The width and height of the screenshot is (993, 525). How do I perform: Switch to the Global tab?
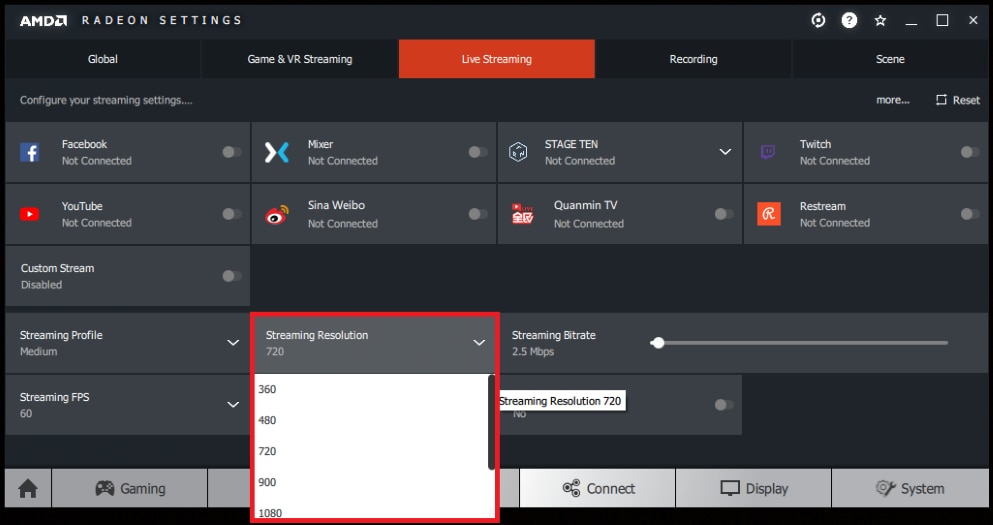(103, 59)
